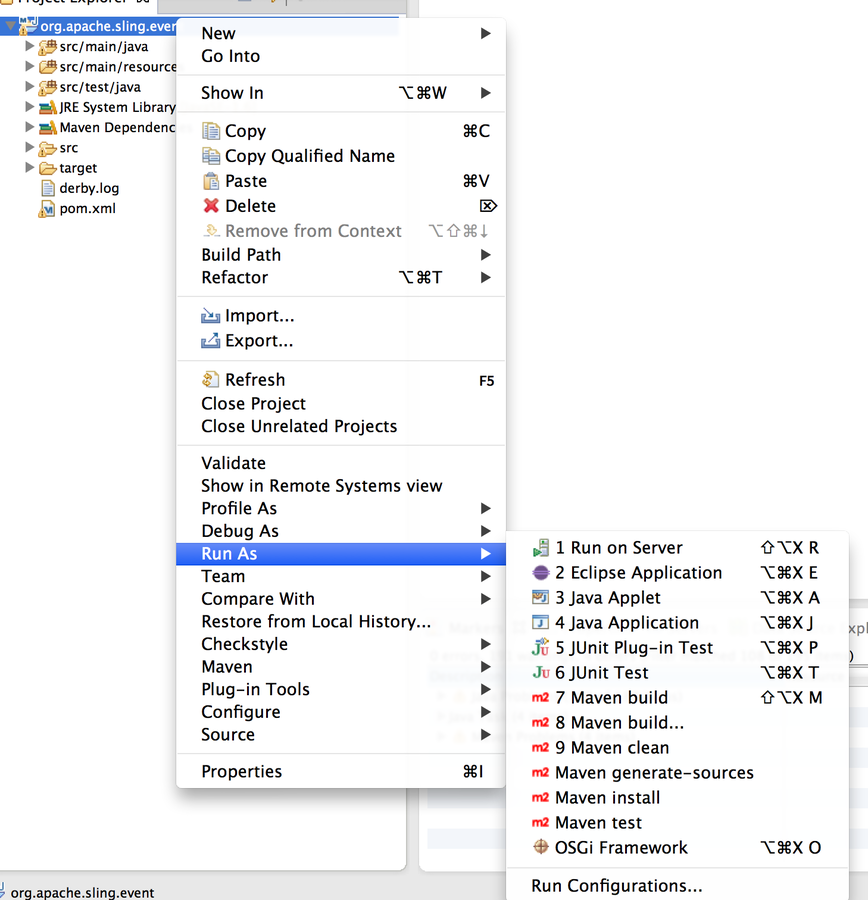The height and width of the screenshot is (900, 868).
Task: Click the Paste clipboard icon
Action: point(211,181)
